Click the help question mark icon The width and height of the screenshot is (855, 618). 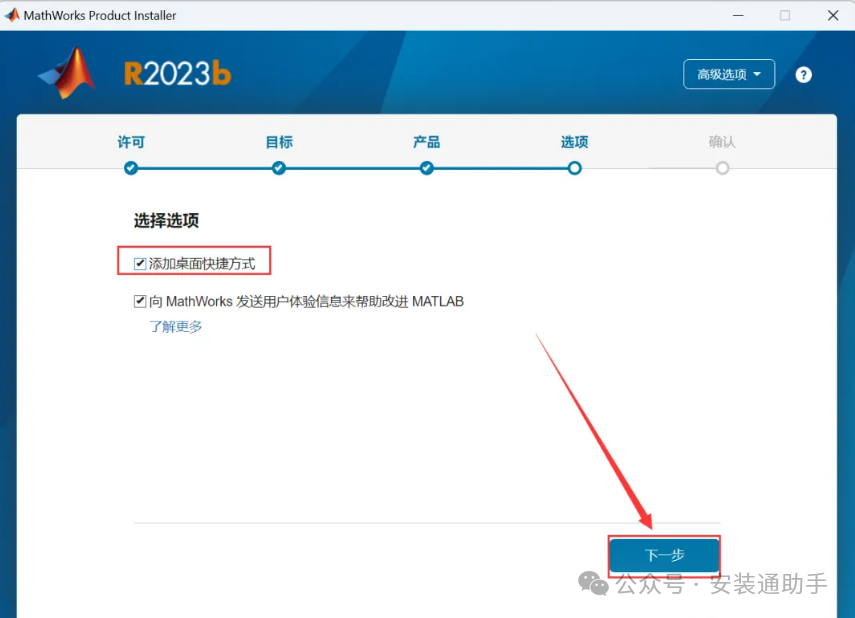803,75
